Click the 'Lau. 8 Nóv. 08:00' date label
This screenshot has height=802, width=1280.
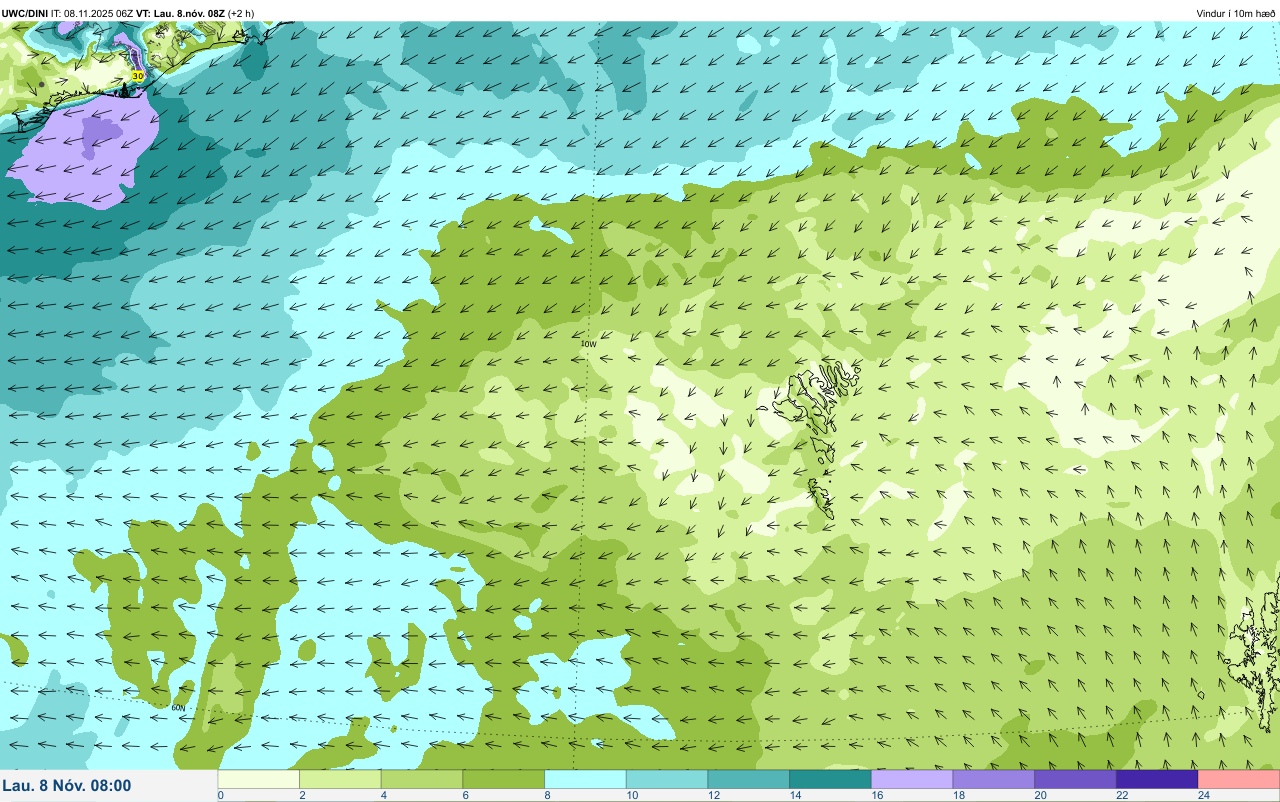click(66, 786)
